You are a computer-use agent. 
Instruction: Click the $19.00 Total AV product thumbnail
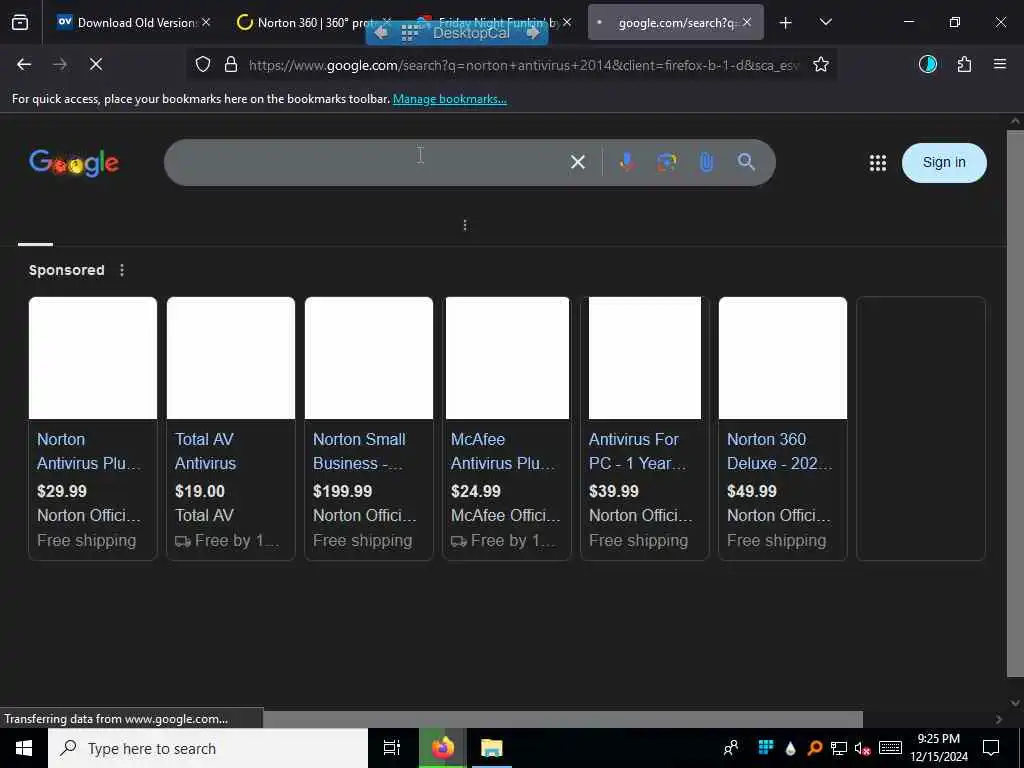(231, 358)
